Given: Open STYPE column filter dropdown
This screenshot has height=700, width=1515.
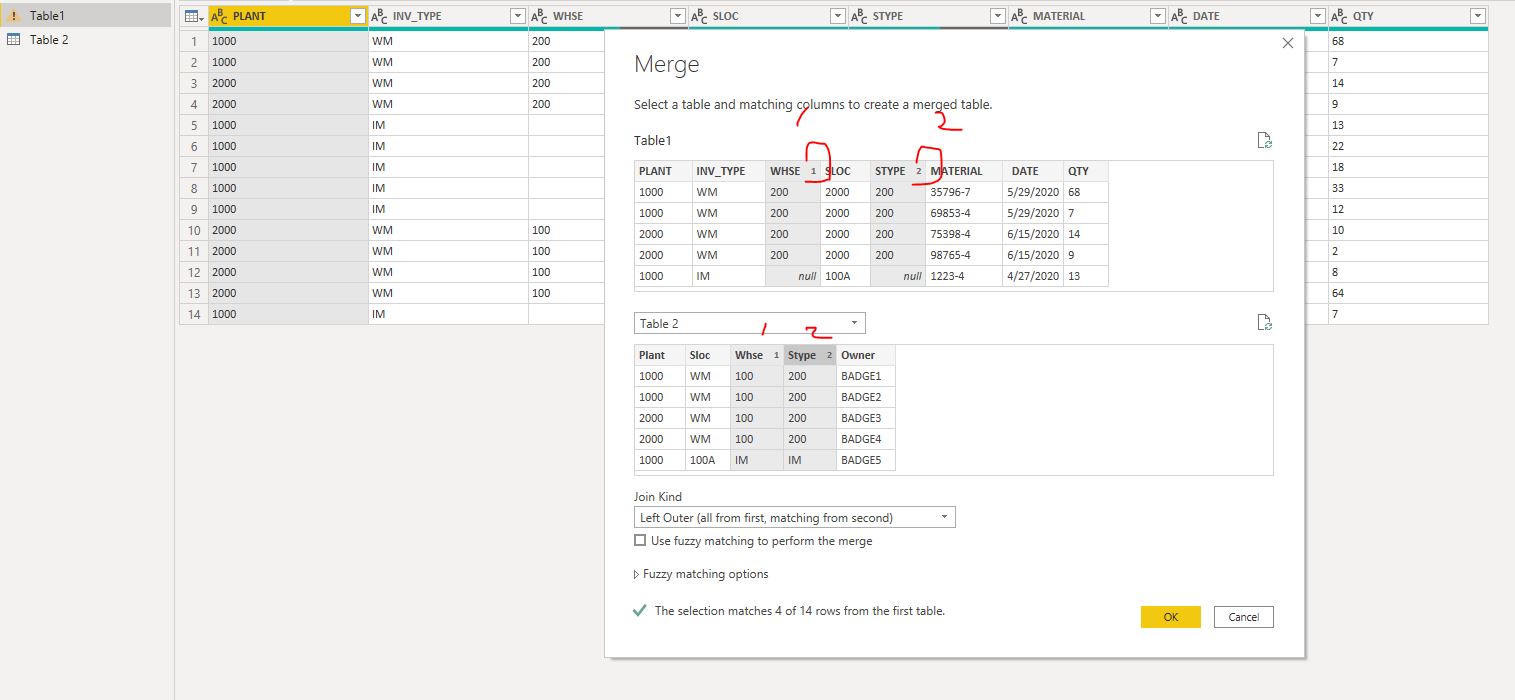Looking at the screenshot, I should coord(997,16).
